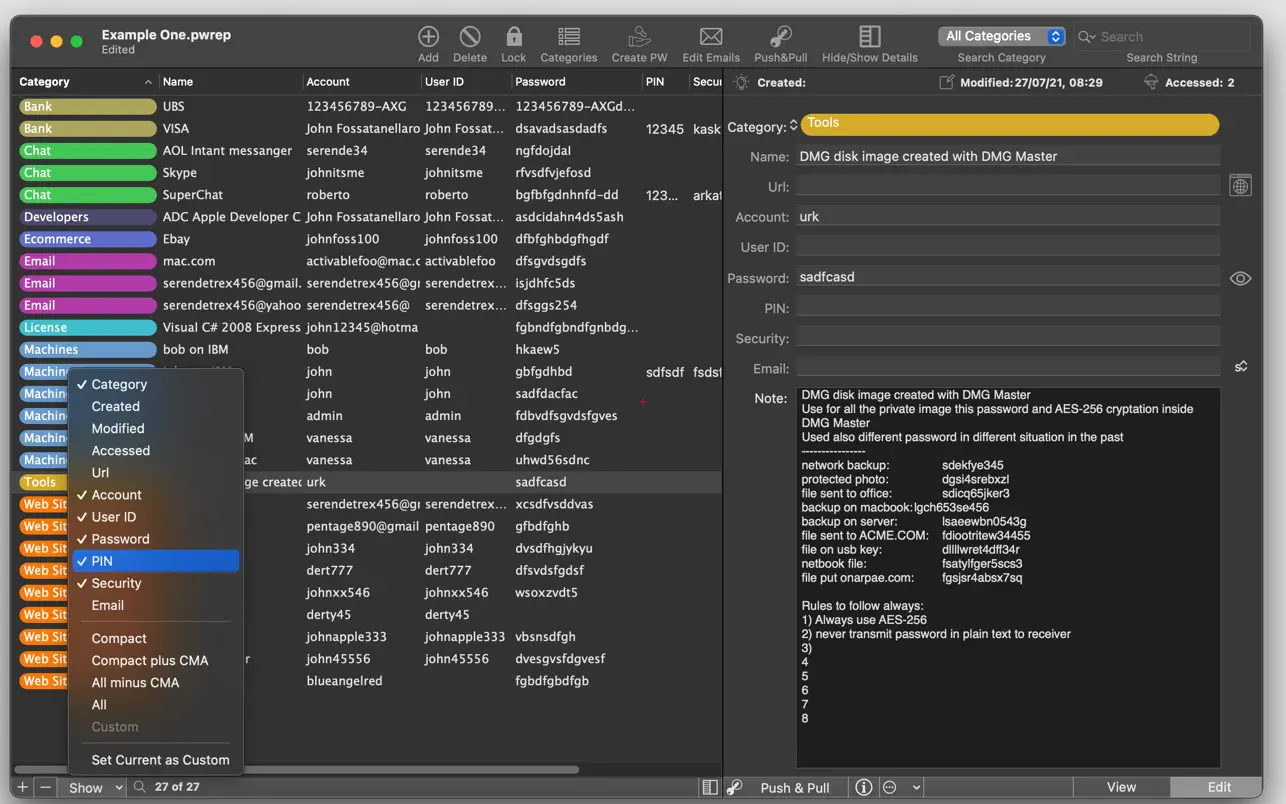Viewport: 1286px width, 804px height.
Task: Open the Categories toolbar icon
Action: click(x=569, y=38)
